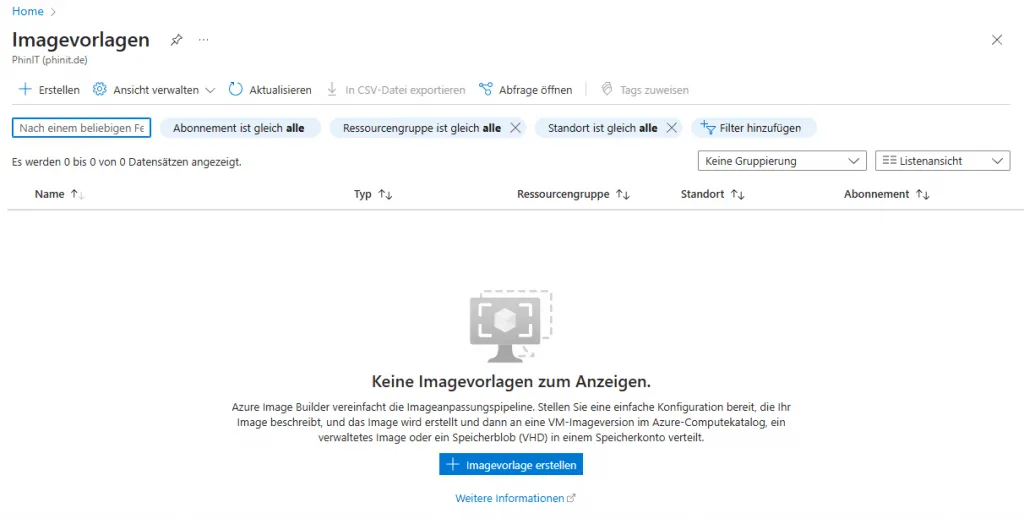Click the filter search input field
Image resolution: width=1024 pixels, height=519 pixels.
[x=81, y=128]
